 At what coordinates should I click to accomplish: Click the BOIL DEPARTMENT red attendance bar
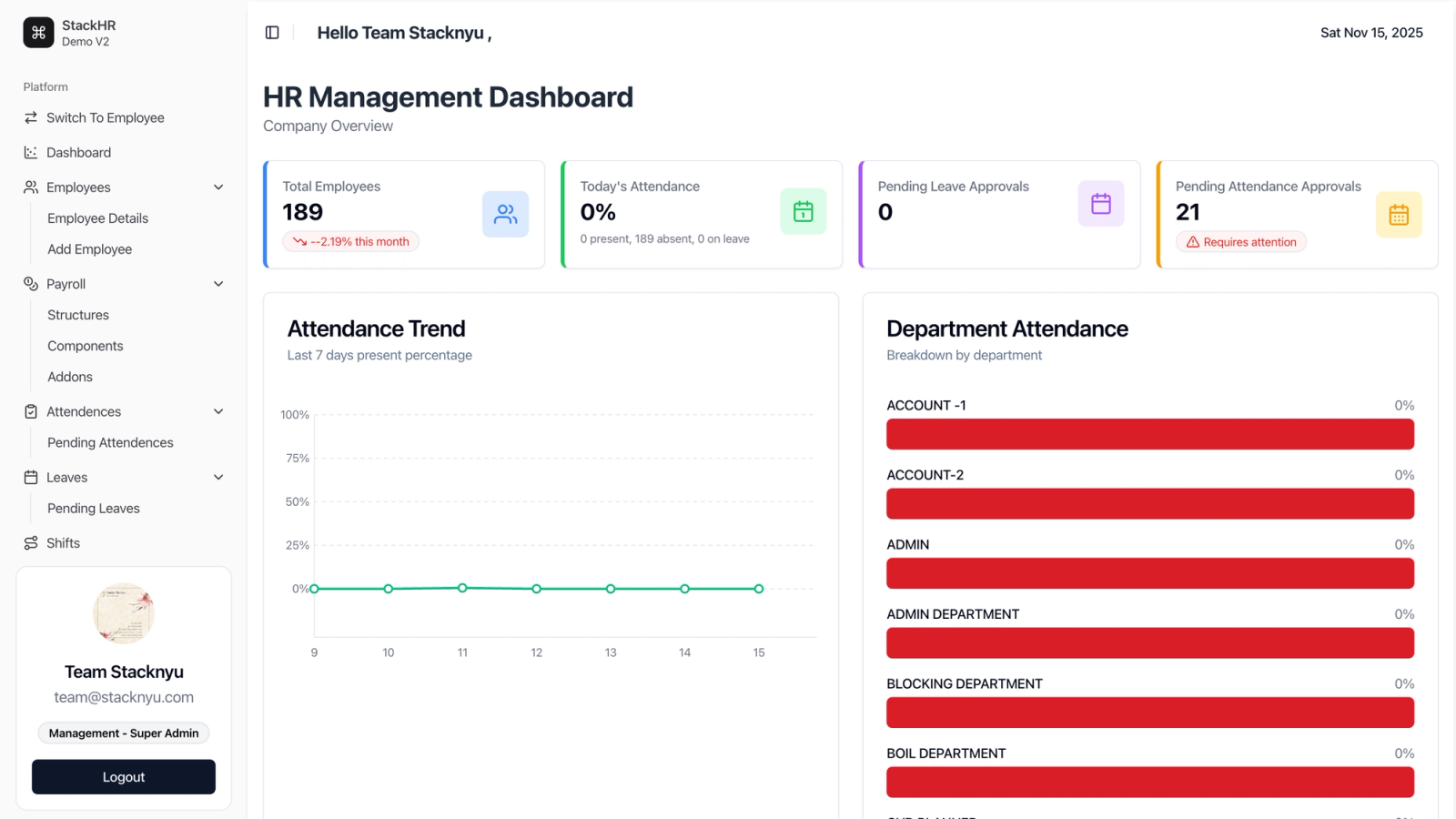1150,782
